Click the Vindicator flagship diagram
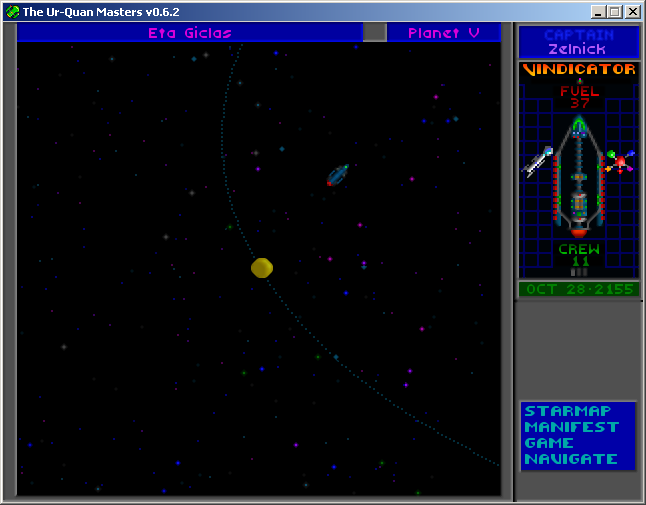 pos(579,177)
